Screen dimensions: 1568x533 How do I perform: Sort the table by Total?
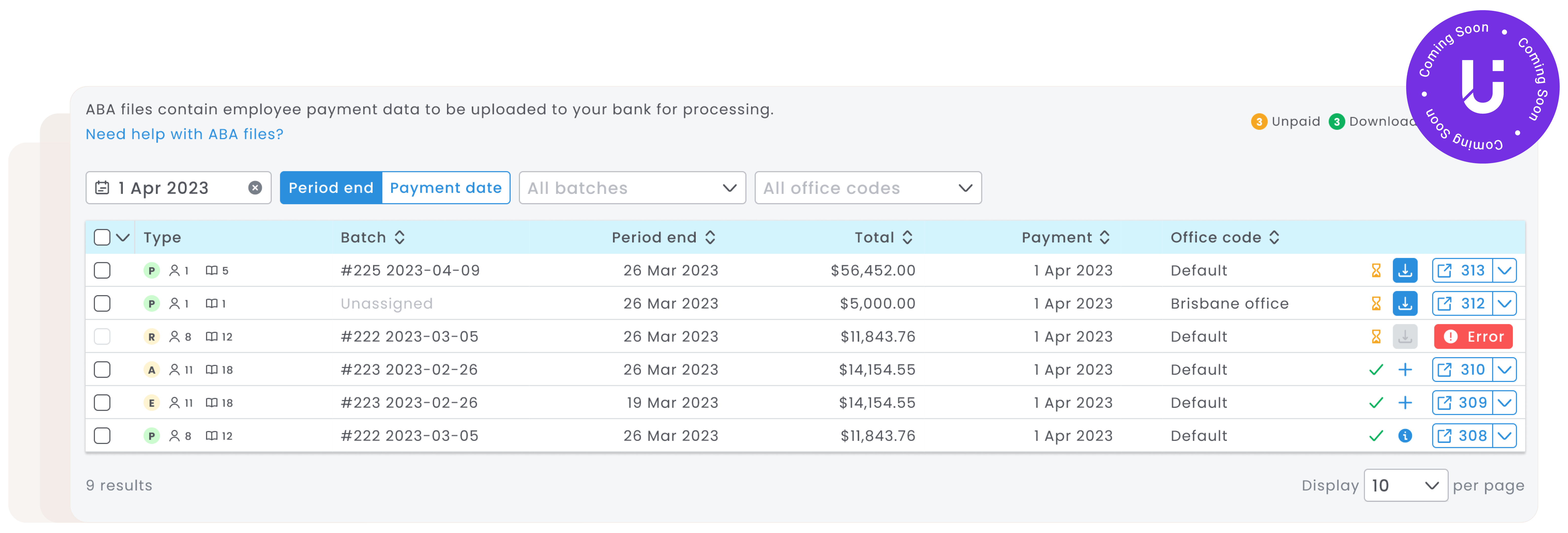tap(907, 238)
